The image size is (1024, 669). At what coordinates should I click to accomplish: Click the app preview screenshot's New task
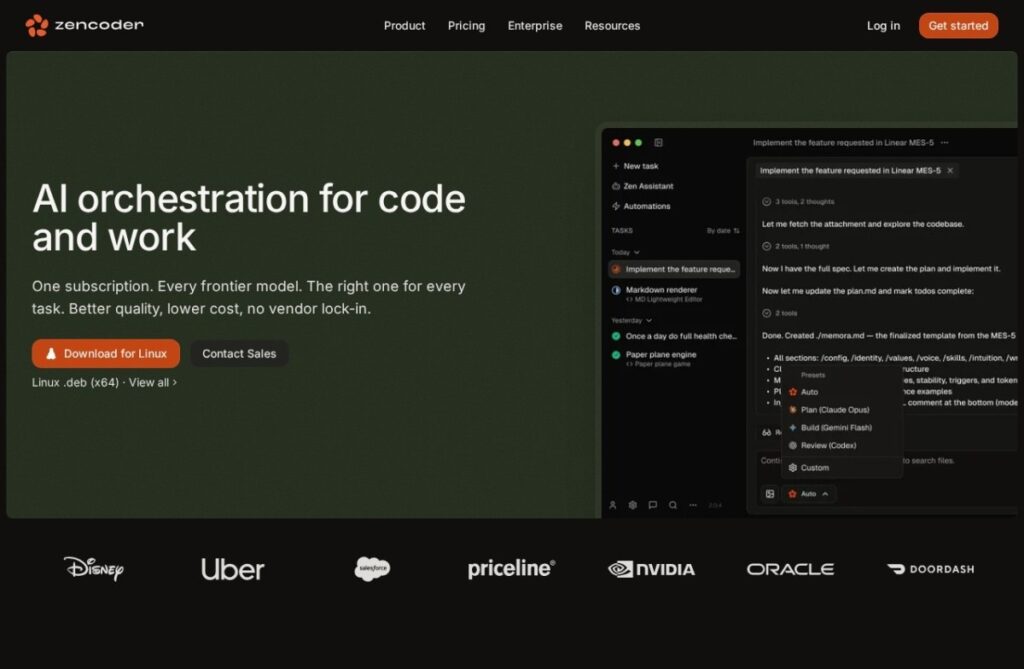pos(635,166)
